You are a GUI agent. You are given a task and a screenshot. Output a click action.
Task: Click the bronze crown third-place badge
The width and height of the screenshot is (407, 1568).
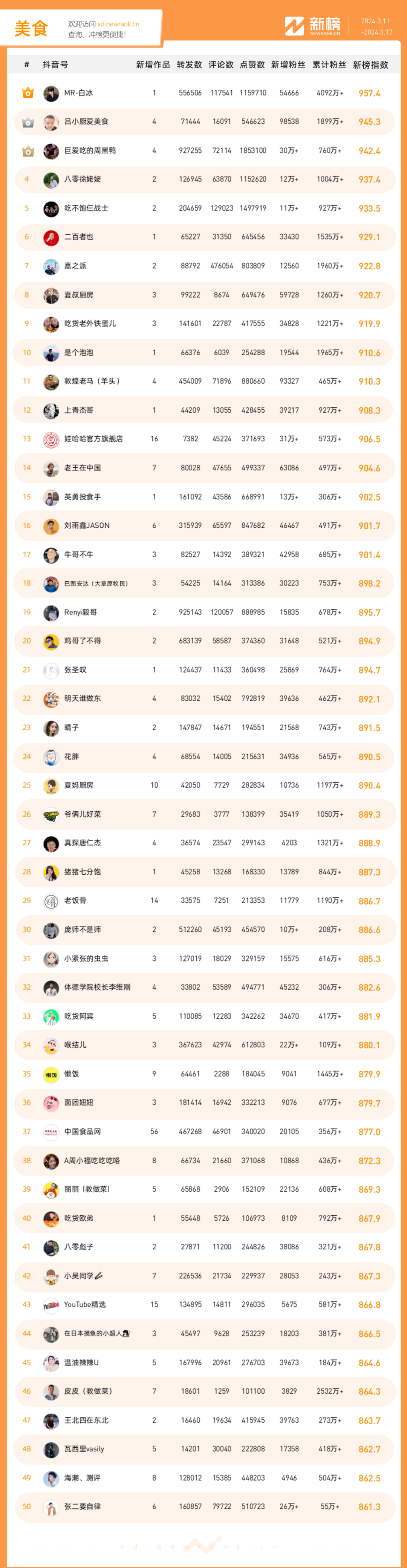click(28, 151)
